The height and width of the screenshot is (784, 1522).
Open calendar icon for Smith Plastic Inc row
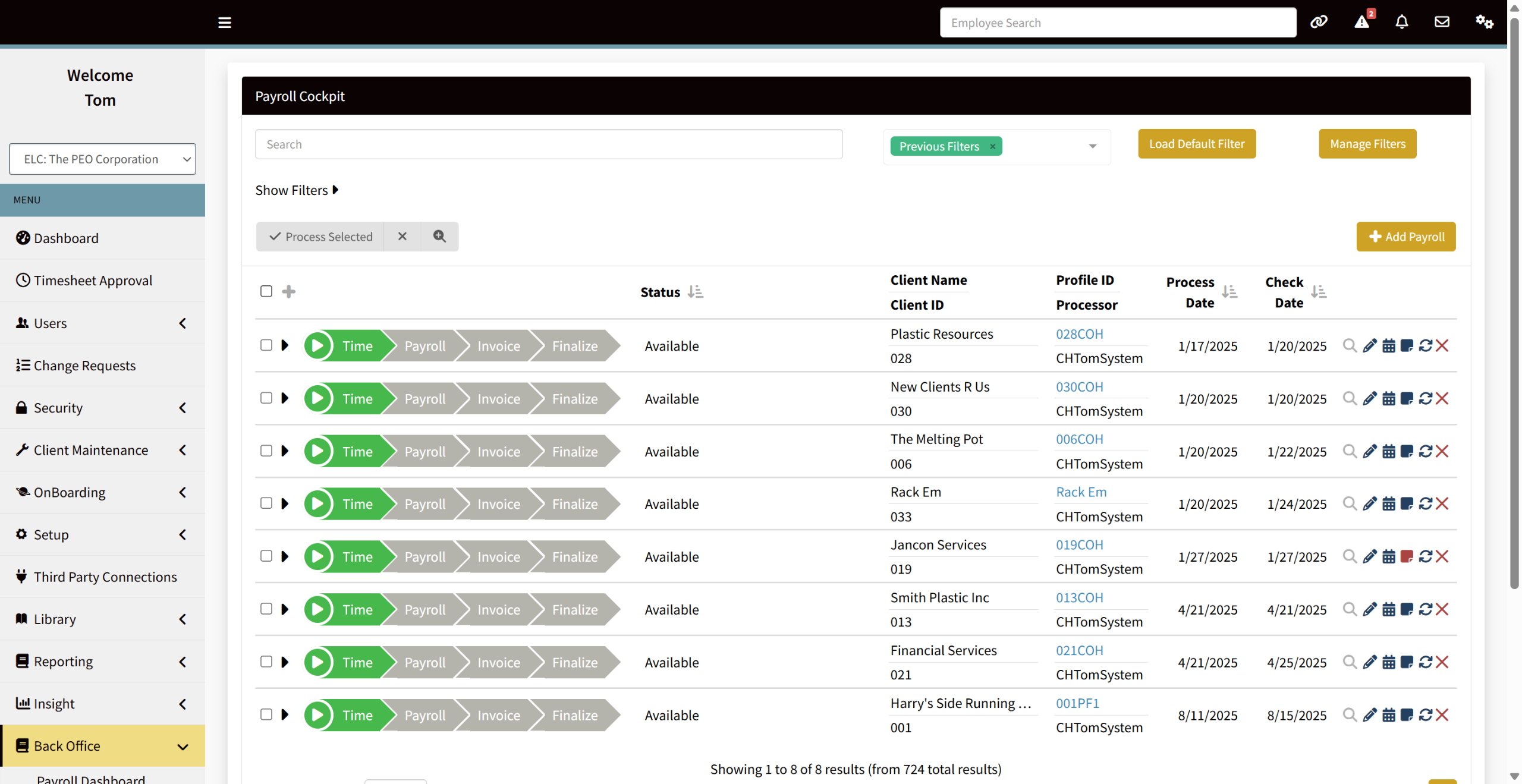click(x=1388, y=609)
